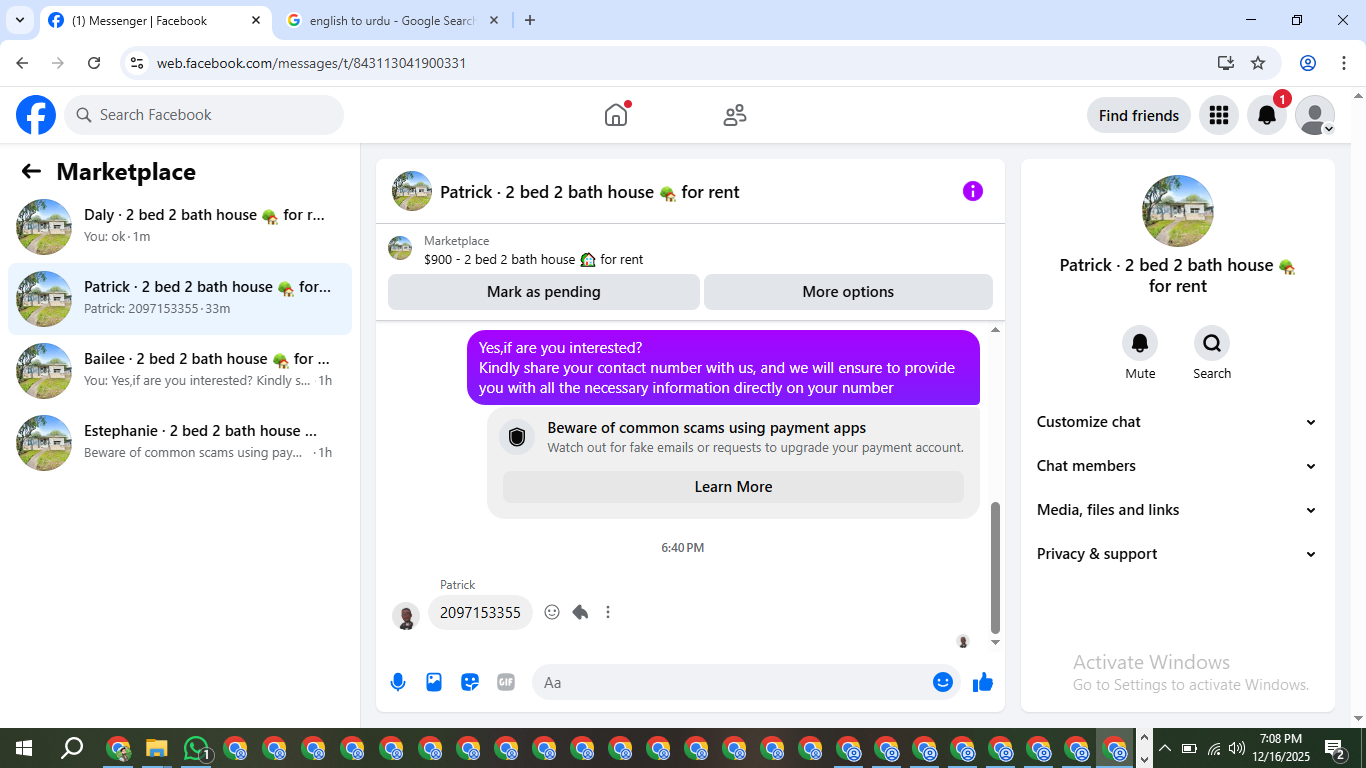Open Windows taskbar search
The height and width of the screenshot is (768, 1366).
[x=72, y=748]
